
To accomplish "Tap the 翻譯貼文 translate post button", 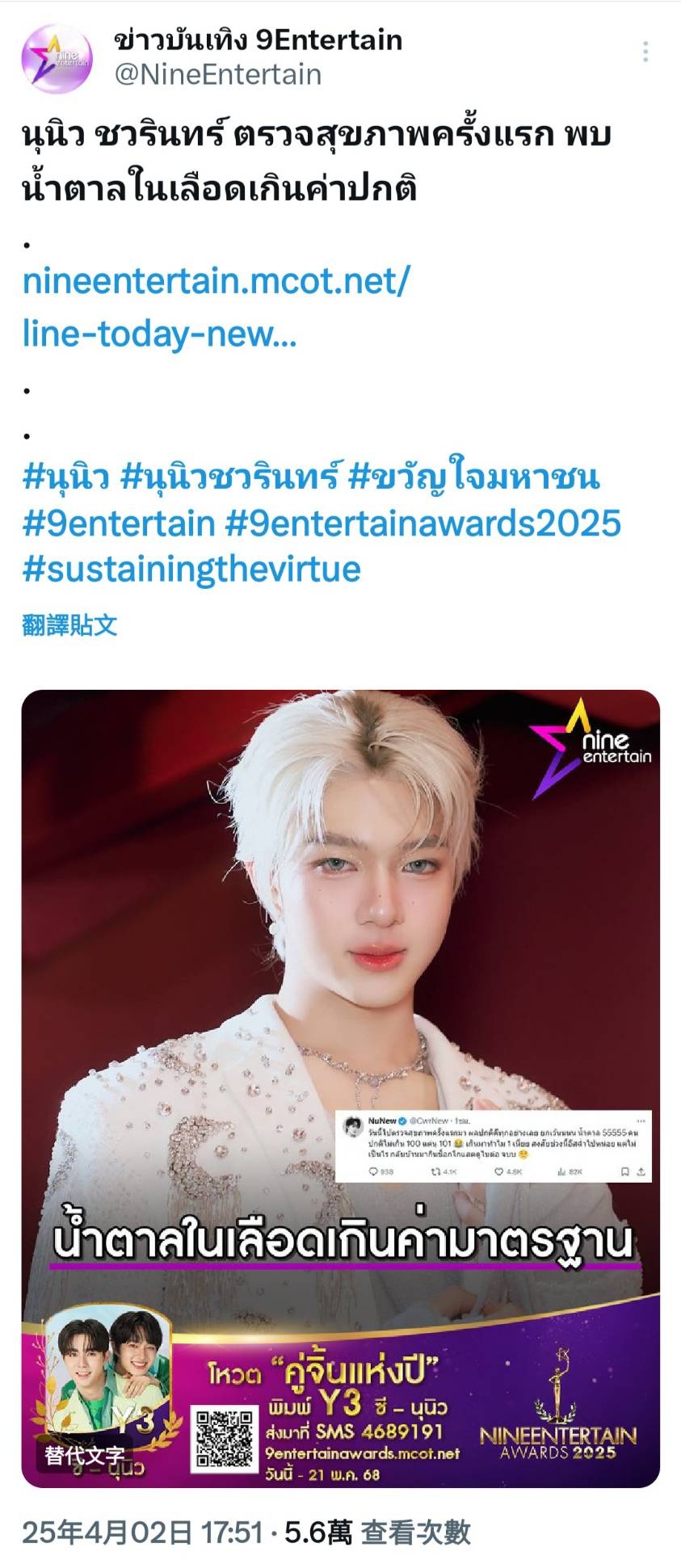I will coord(69,624).
